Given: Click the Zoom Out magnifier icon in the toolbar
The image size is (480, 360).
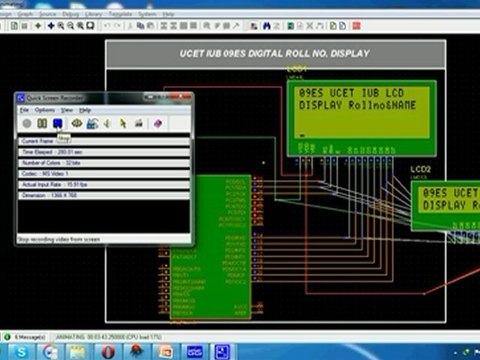Looking at the screenshot, I should [x=71, y=26].
